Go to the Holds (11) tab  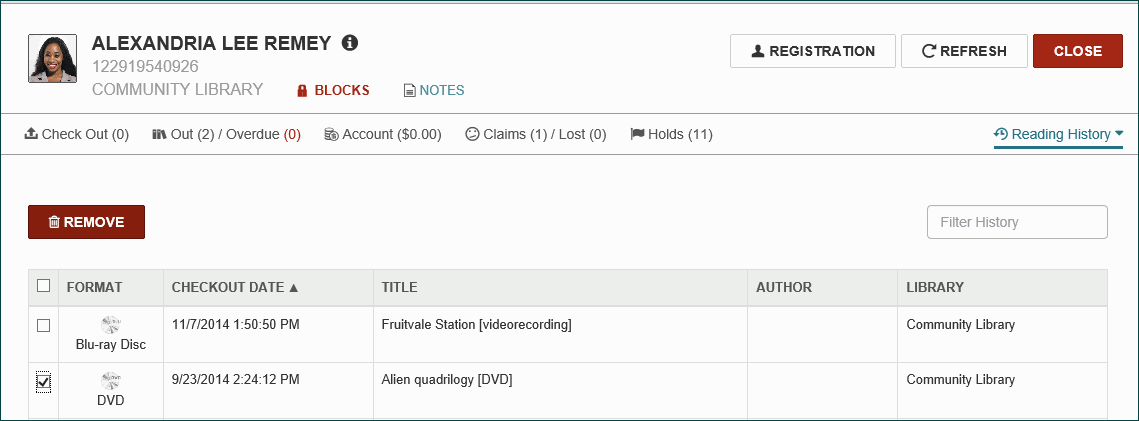(x=671, y=134)
